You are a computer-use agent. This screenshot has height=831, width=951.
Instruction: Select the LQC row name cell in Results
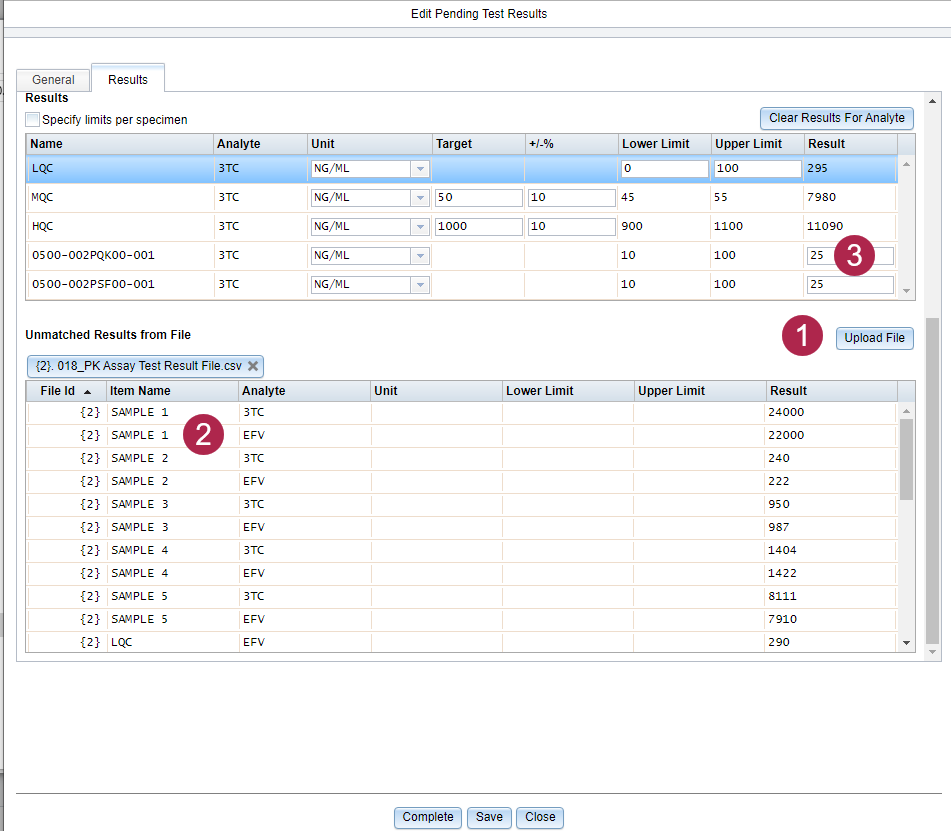click(42, 169)
